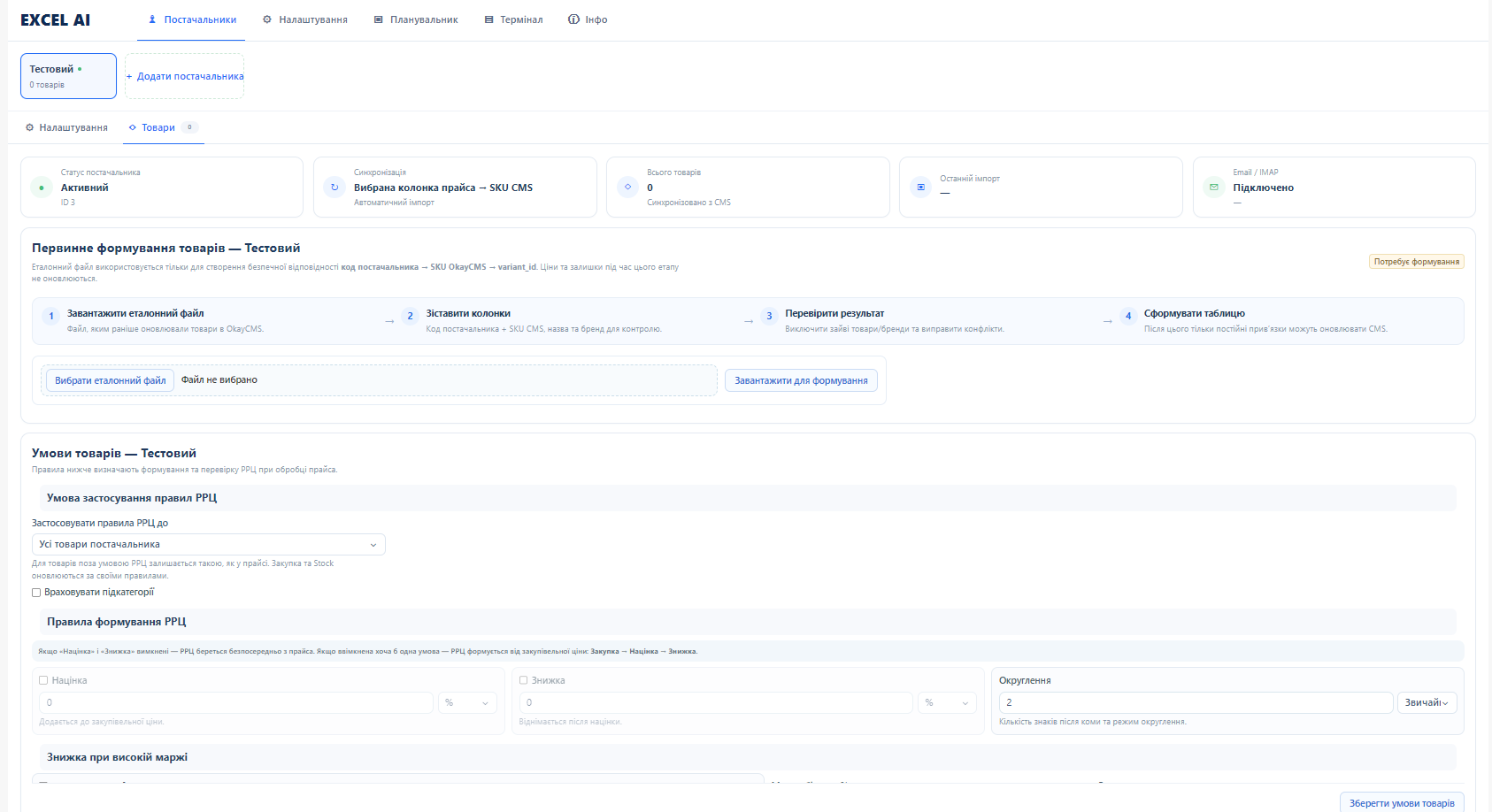Focus the Округлення digits input field
The width and height of the screenshot is (1492, 812).
point(1196,702)
